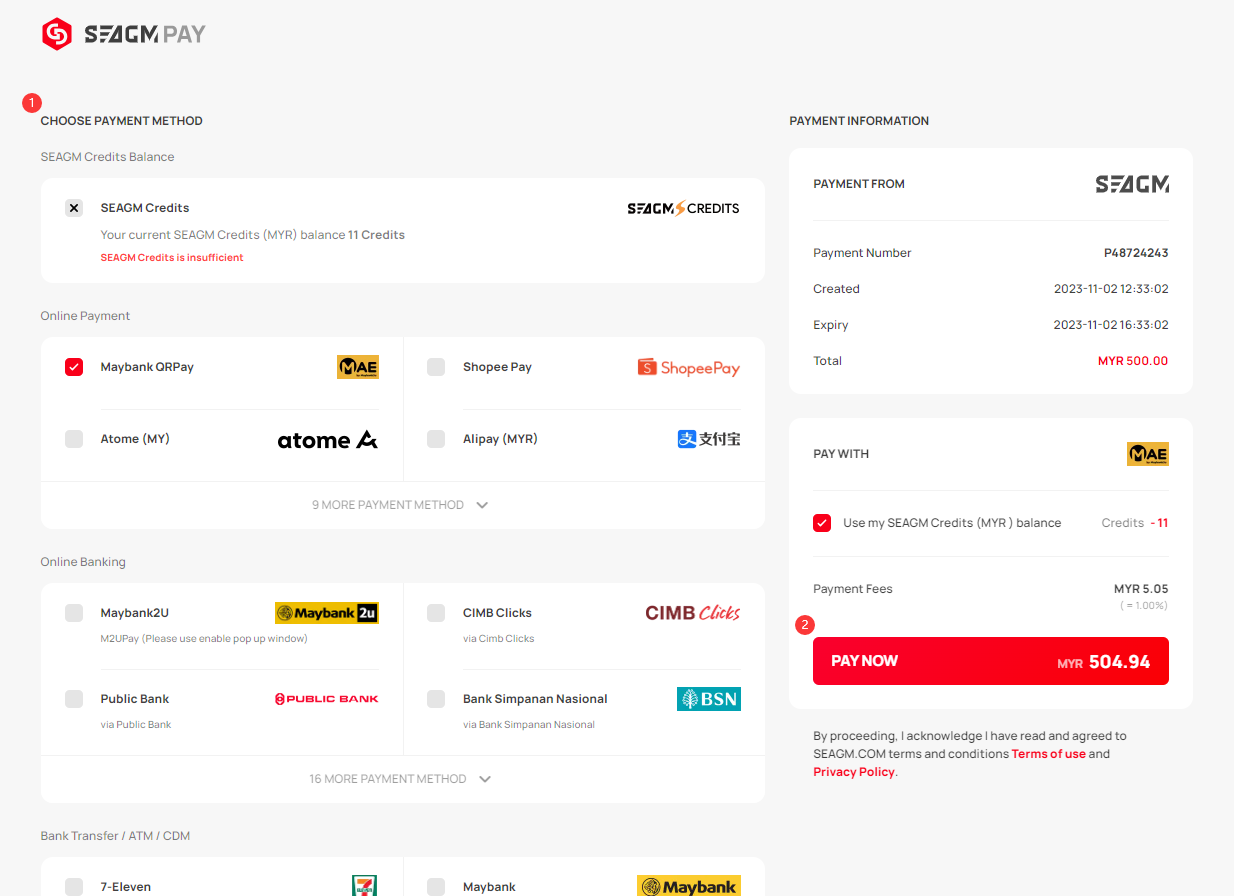
Task: Uncheck the Maybank QRPay payment option
Action: pyautogui.click(x=74, y=367)
